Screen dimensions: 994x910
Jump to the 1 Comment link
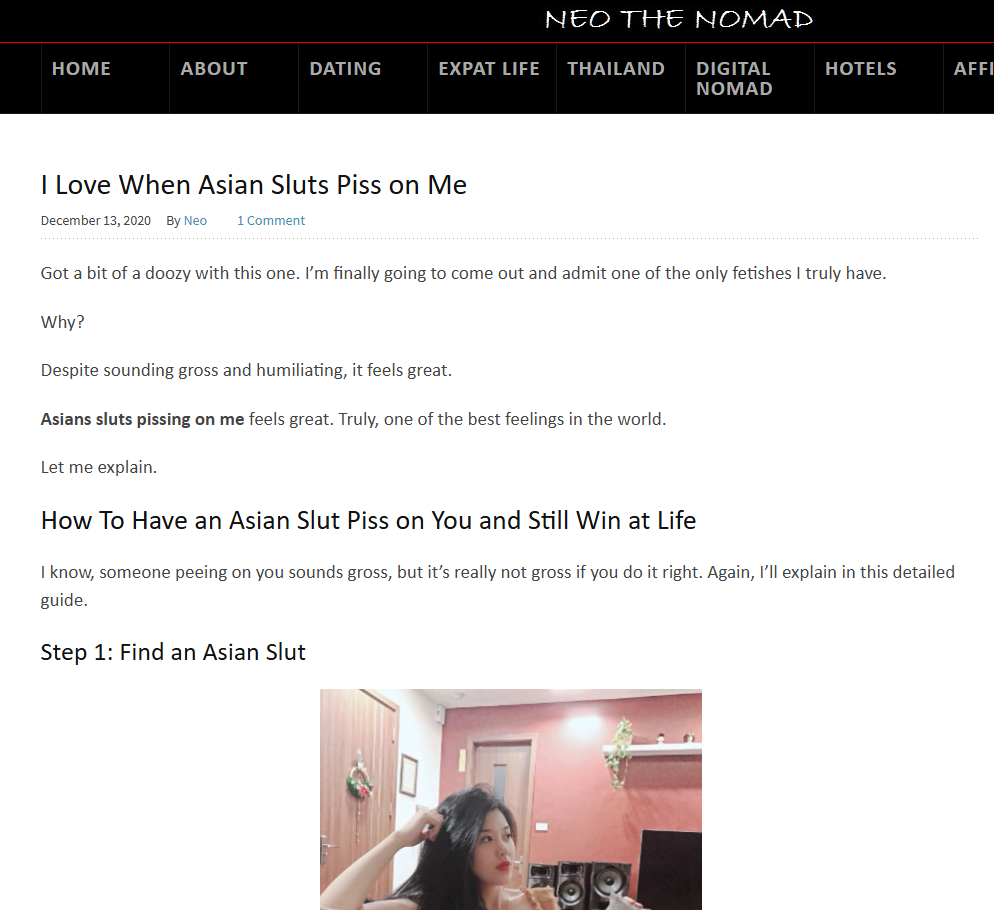(x=271, y=221)
